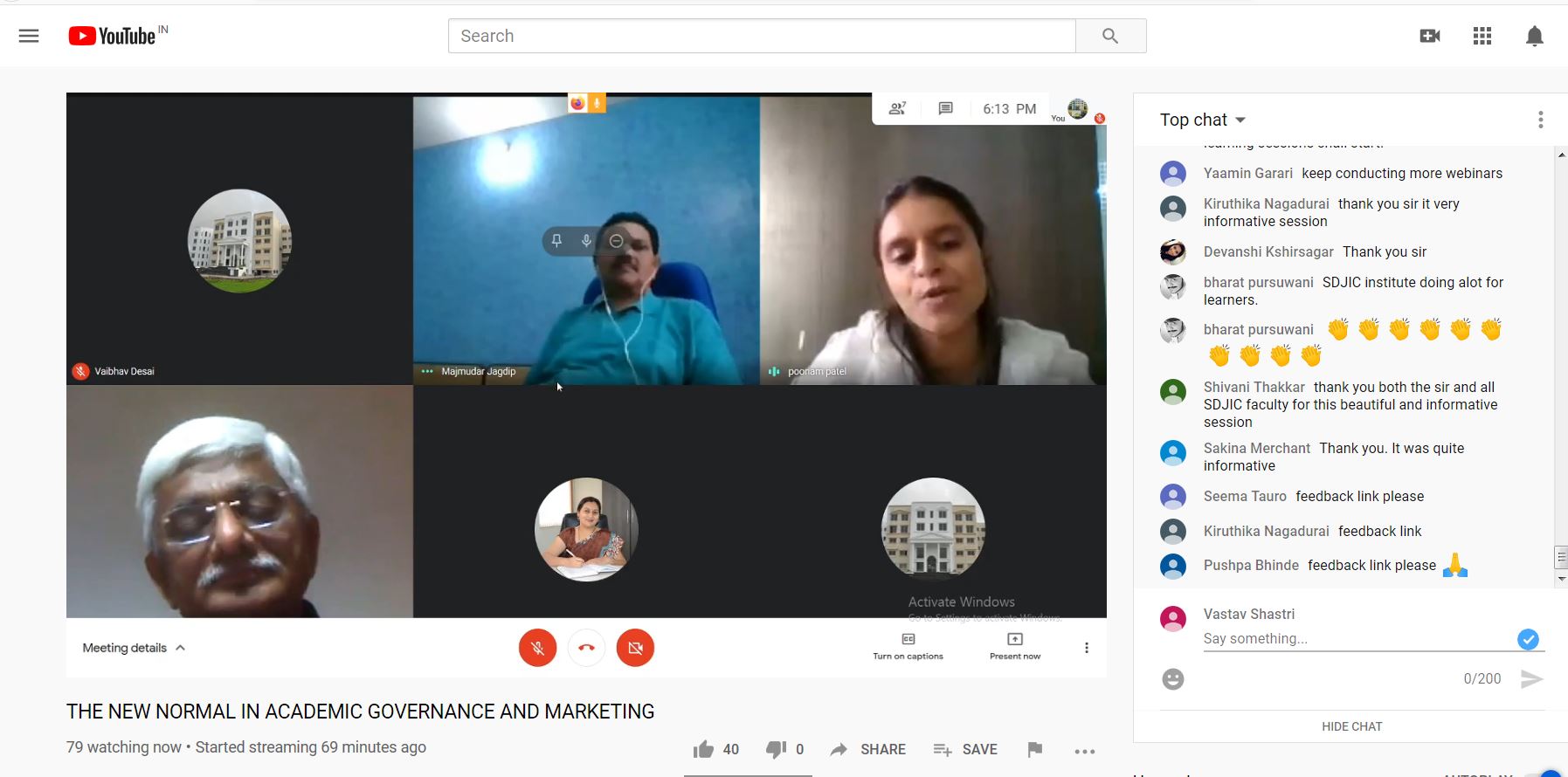The width and height of the screenshot is (1568, 777).
Task: Open the Top chat dropdown
Action: coord(1203,120)
